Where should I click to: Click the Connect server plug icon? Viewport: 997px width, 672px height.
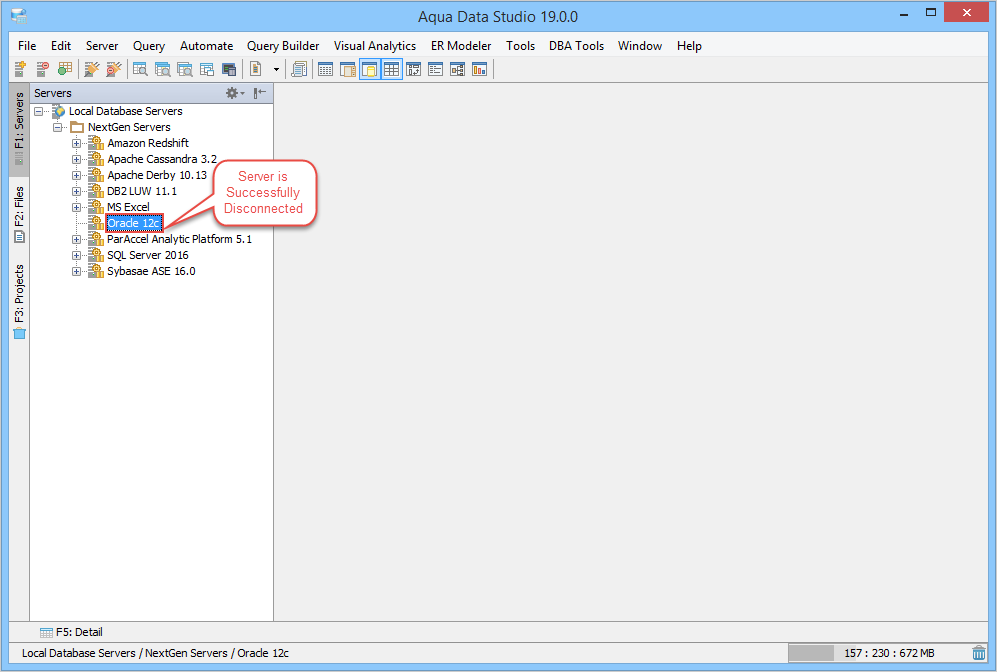(x=92, y=69)
